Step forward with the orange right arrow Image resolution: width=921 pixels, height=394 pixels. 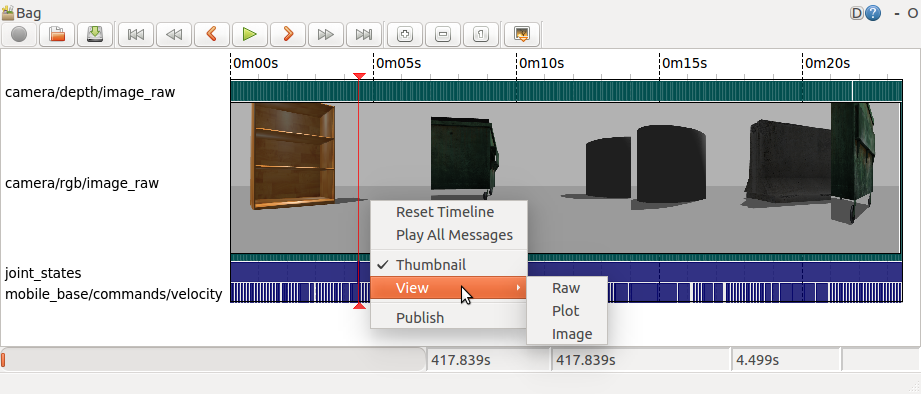pos(288,34)
